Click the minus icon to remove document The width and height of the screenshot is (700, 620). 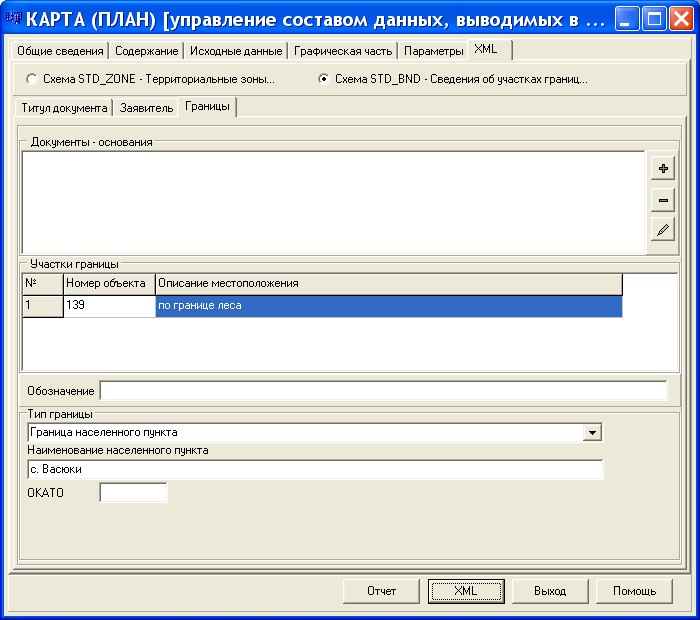coord(662,200)
